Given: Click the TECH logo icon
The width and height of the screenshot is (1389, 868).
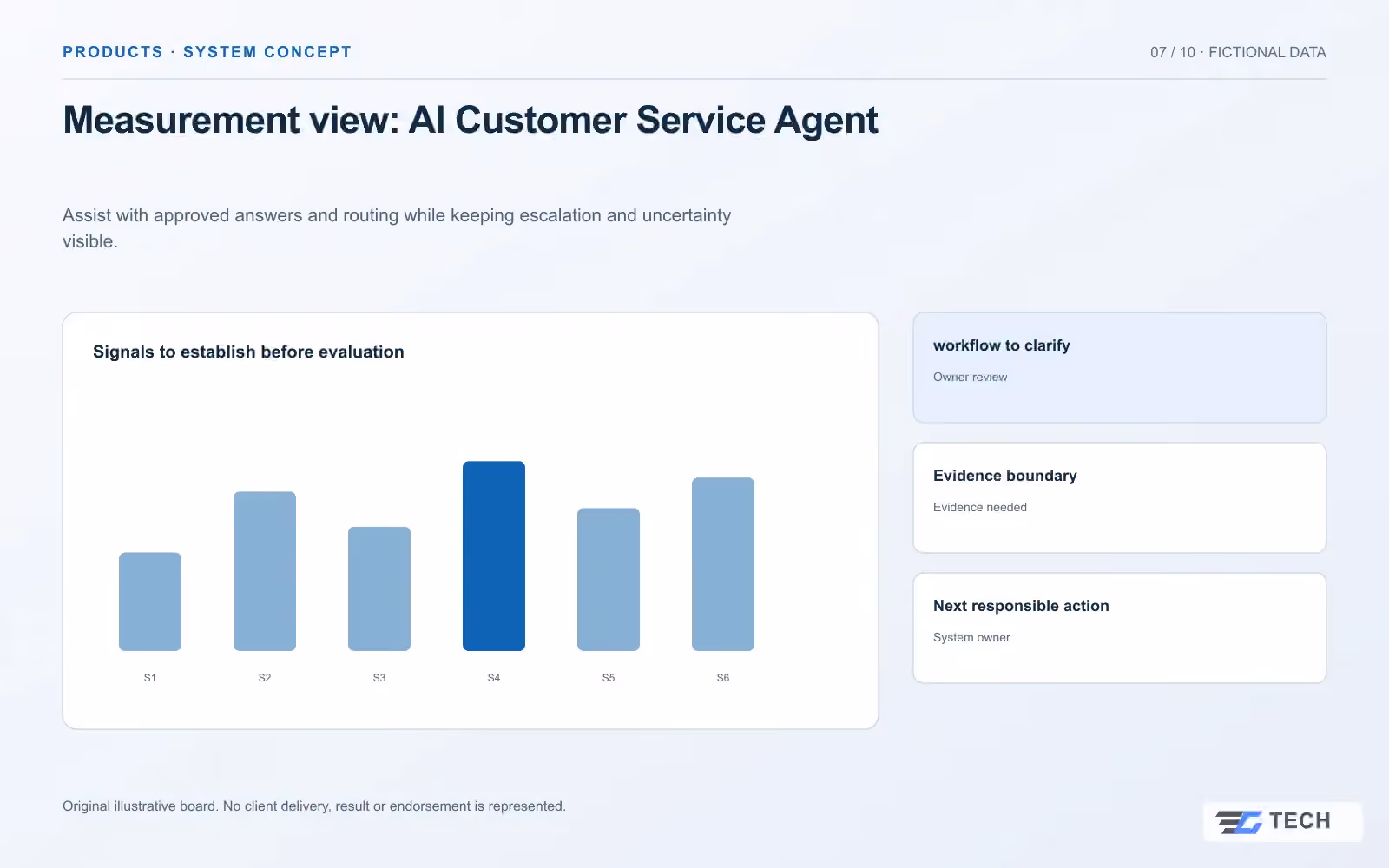Looking at the screenshot, I should [1239, 821].
